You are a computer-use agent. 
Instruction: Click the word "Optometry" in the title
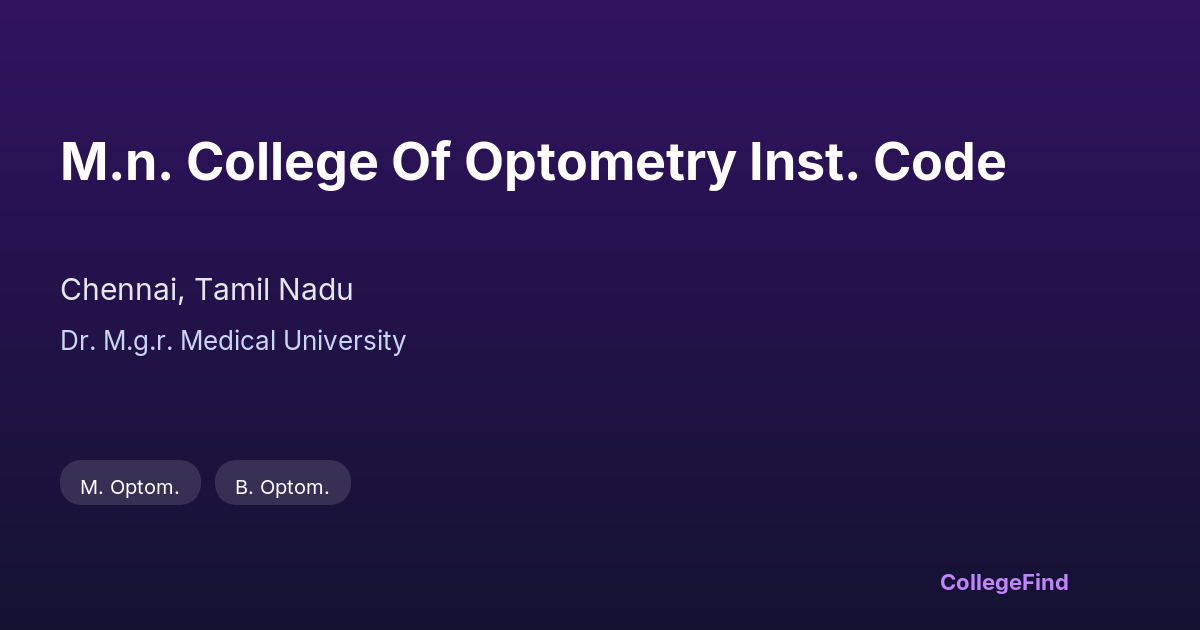599,162
